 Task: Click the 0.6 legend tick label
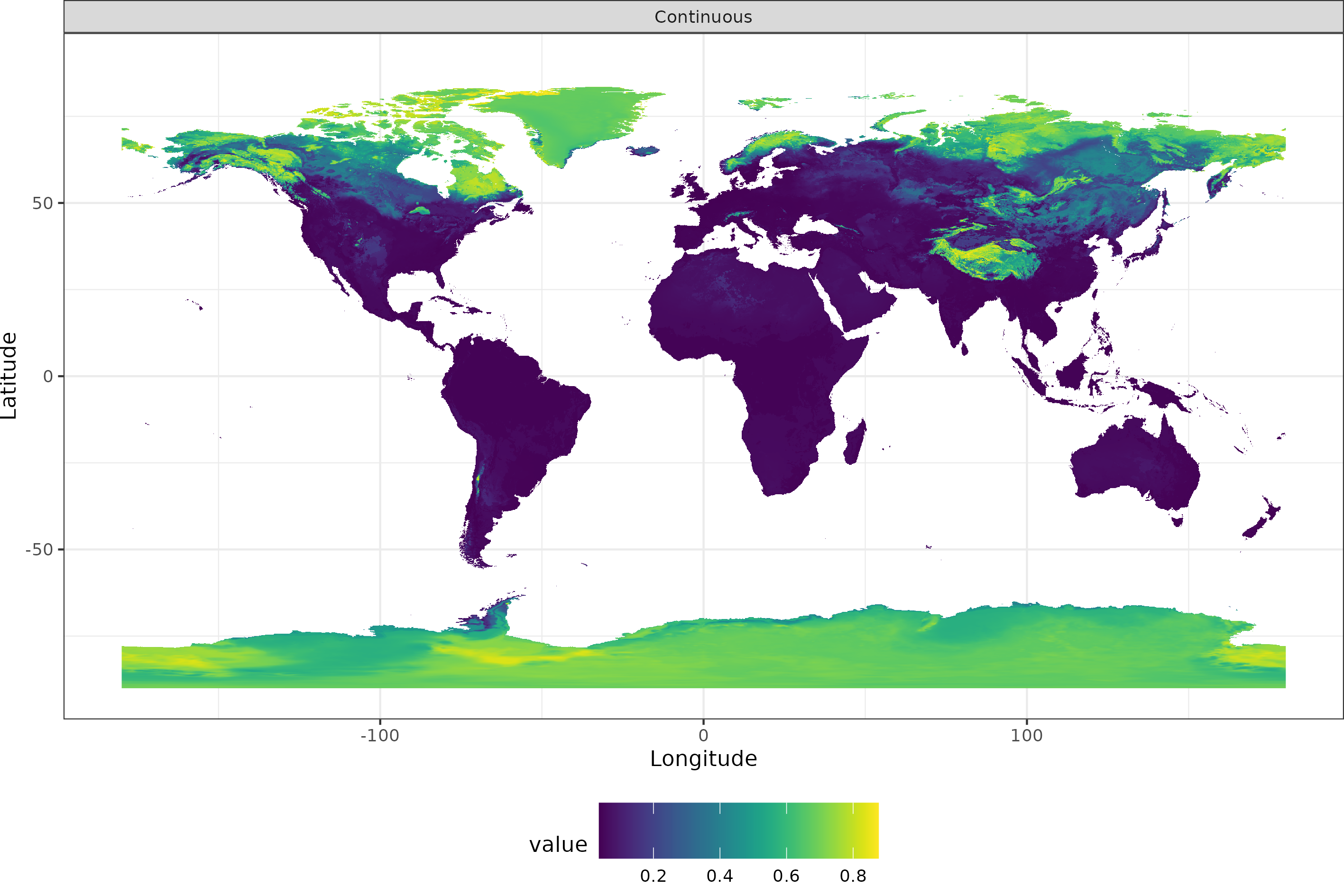786,876
